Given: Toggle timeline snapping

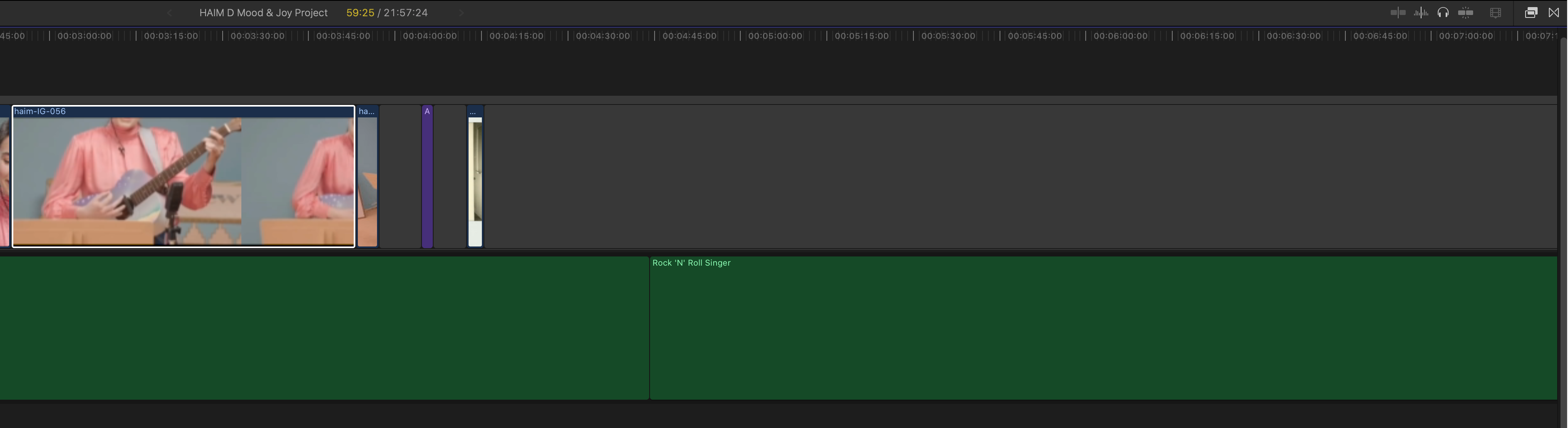Looking at the screenshot, I should pyautogui.click(x=1466, y=13).
